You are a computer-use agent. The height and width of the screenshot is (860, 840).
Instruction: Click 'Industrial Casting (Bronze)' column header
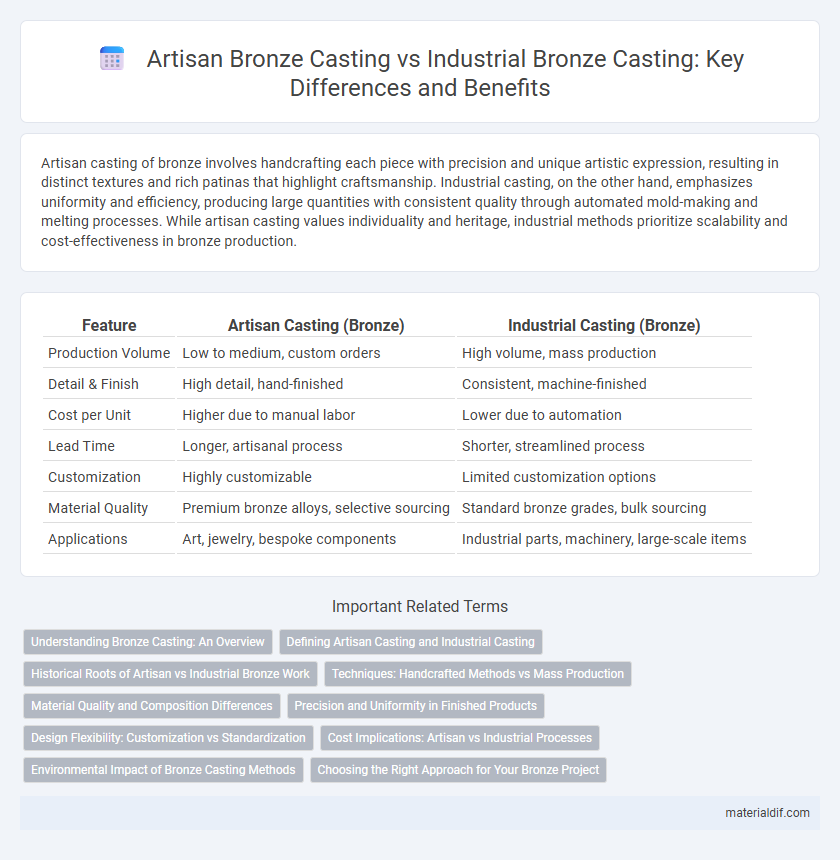pos(604,325)
